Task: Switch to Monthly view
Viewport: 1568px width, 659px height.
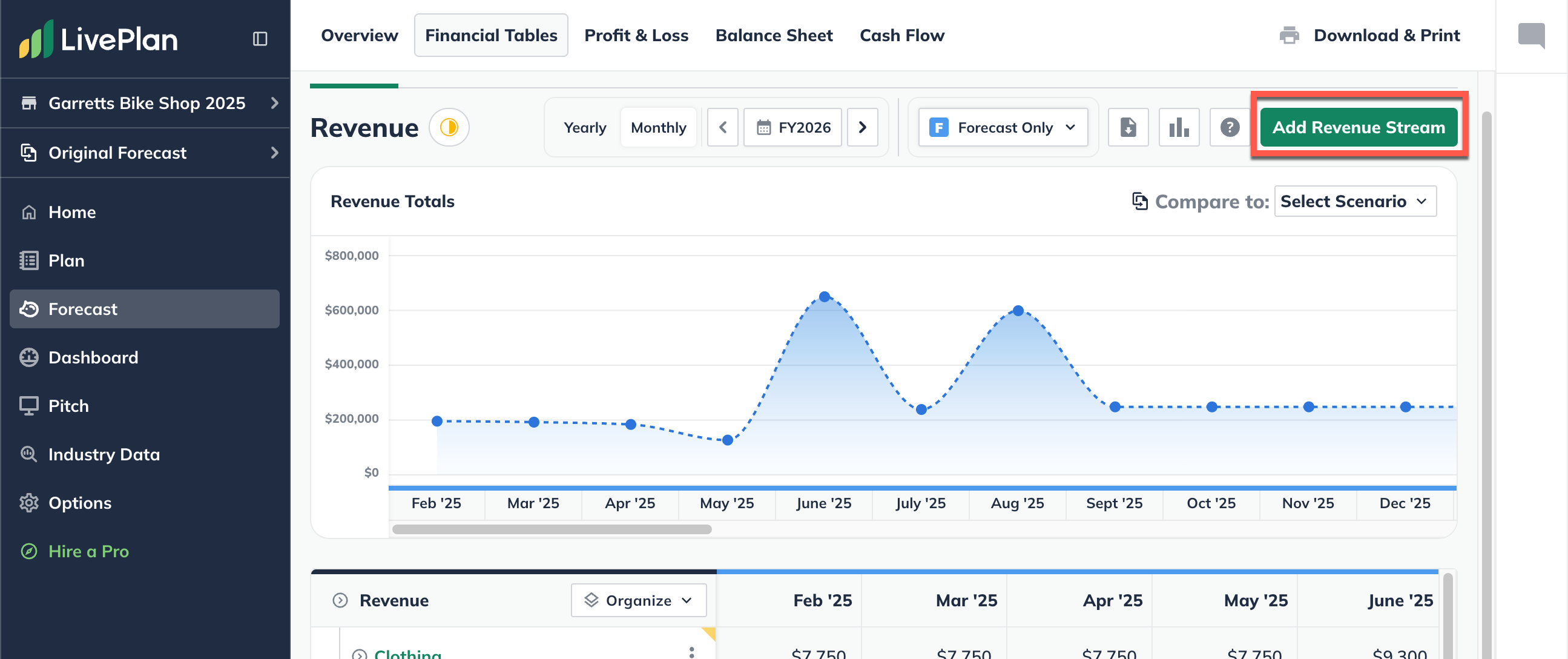Action: click(x=658, y=127)
